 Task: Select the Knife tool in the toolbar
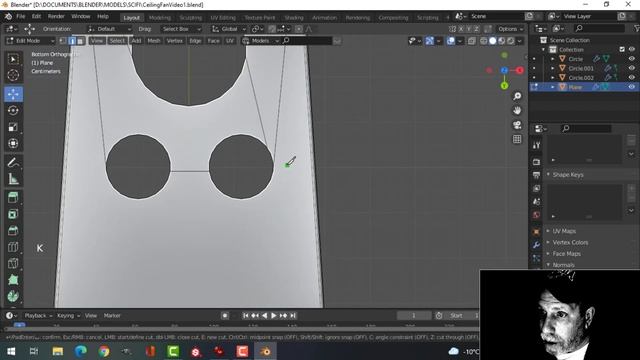pyautogui.click(x=13, y=263)
